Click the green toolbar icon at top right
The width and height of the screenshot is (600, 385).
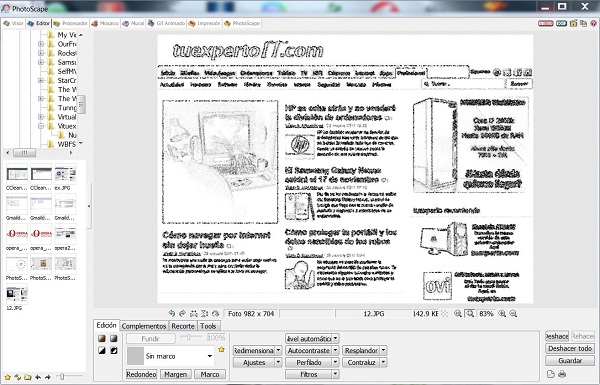point(561,23)
